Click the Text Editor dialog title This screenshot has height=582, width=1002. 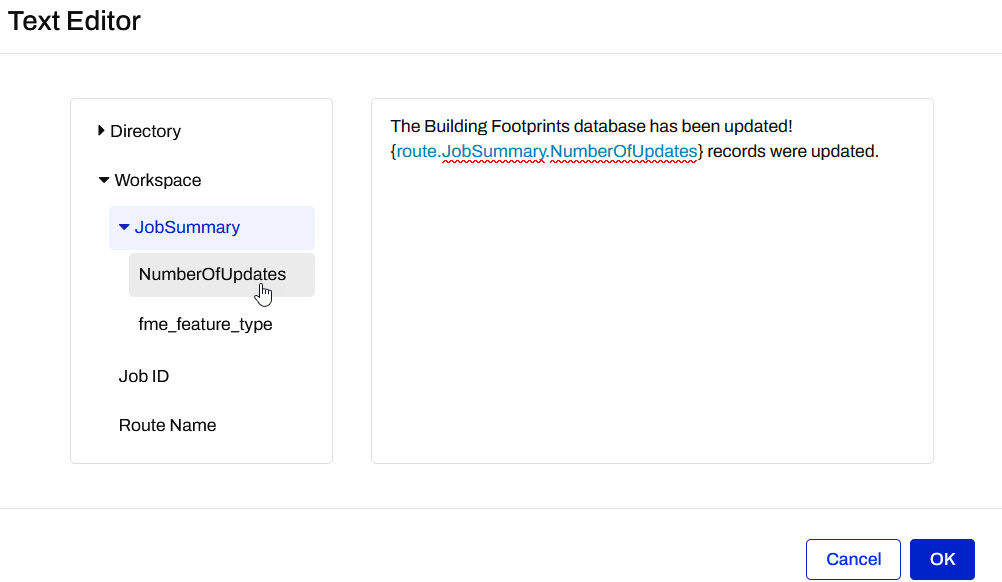(x=73, y=21)
